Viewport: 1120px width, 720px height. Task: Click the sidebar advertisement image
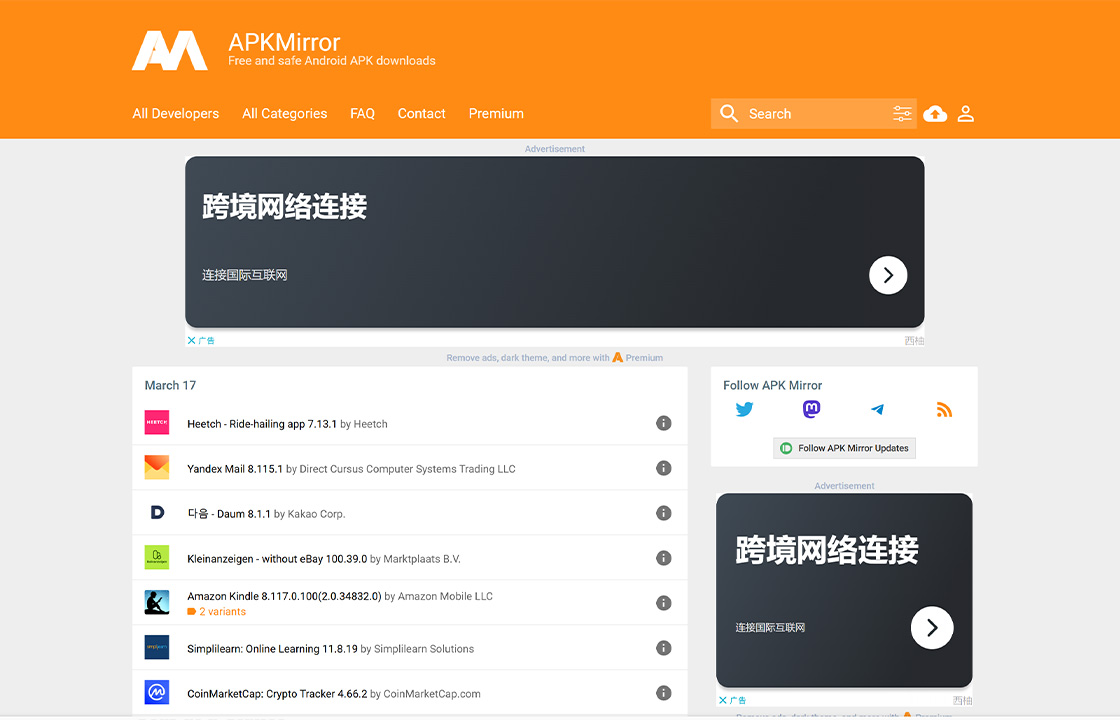point(844,591)
